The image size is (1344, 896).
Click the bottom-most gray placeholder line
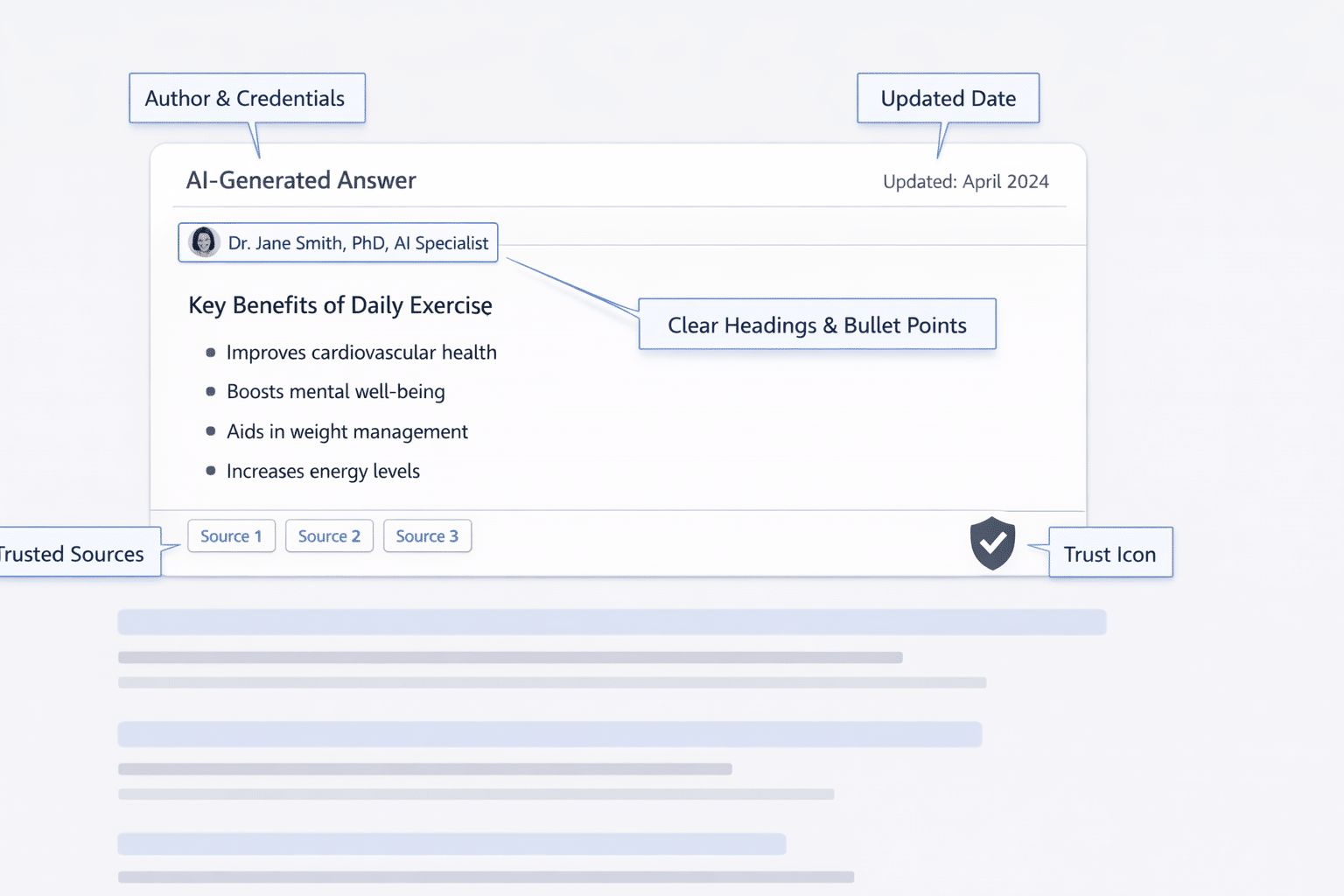[486, 877]
